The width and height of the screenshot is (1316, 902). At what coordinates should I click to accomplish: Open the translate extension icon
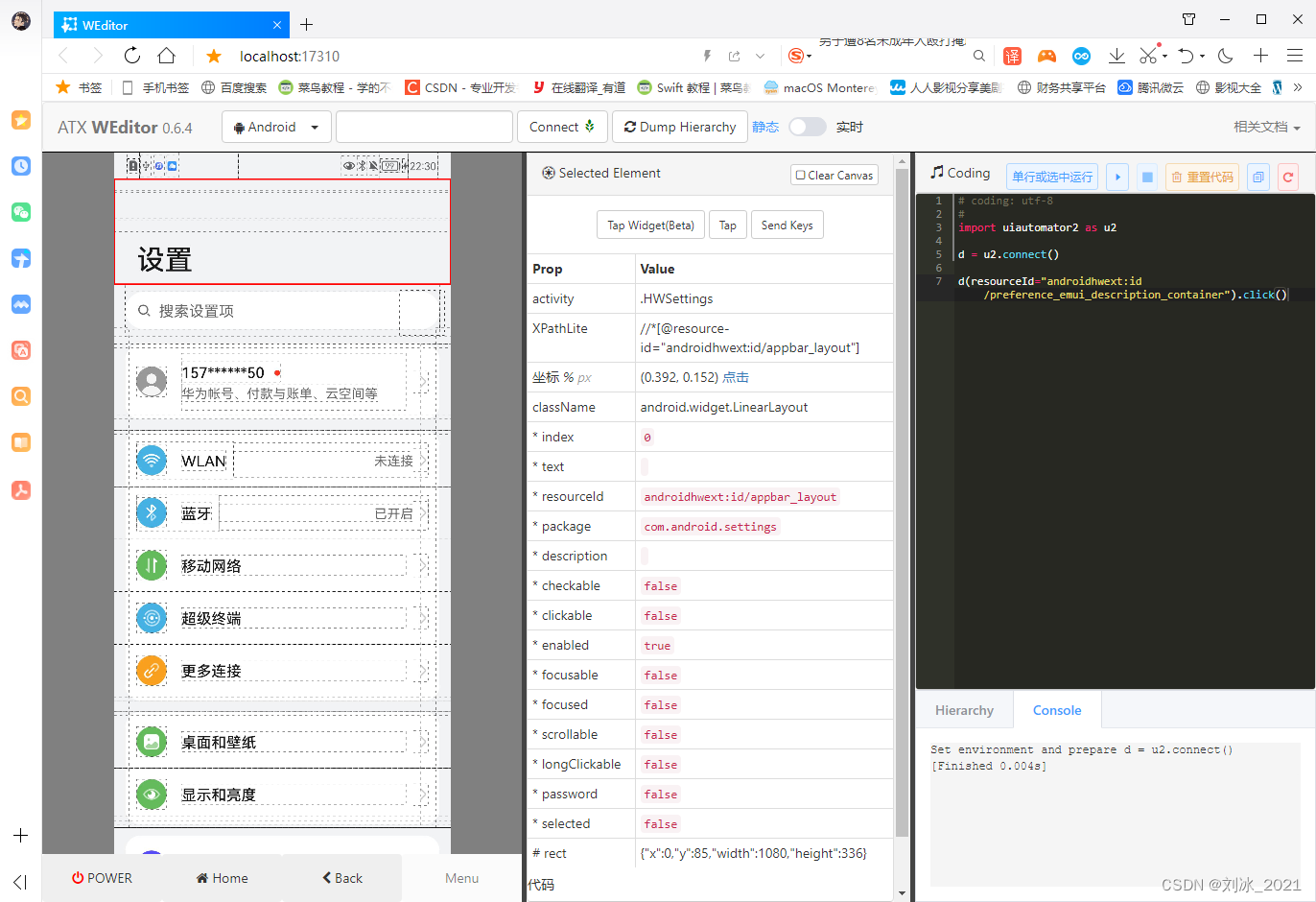pyautogui.click(x=1013, y=56)
